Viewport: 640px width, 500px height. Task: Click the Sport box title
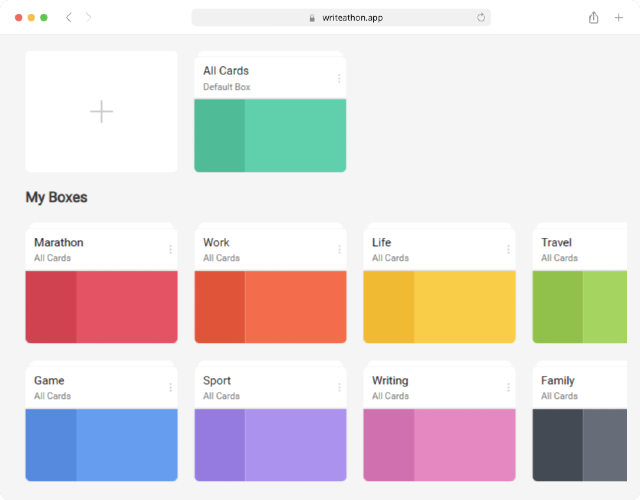coord(217,380)
